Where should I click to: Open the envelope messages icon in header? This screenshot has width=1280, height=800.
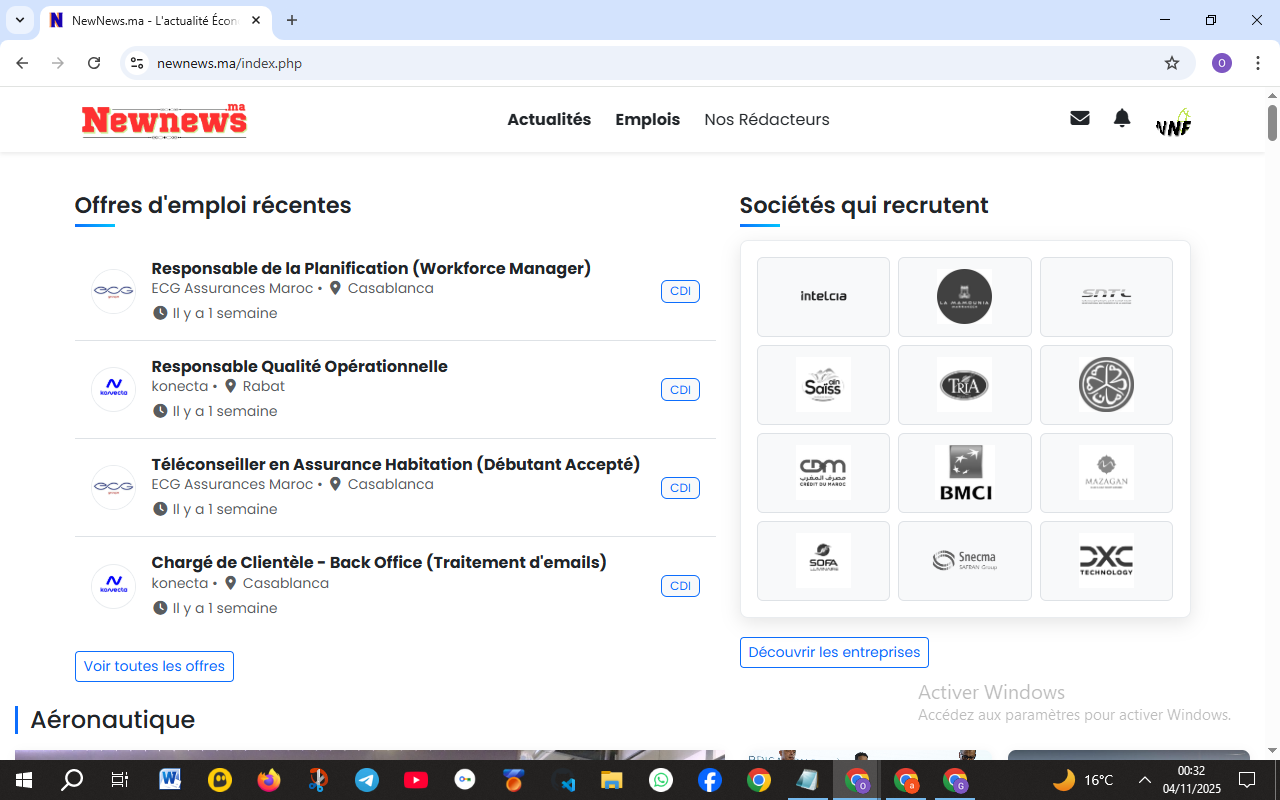(x=1079, y=118)
